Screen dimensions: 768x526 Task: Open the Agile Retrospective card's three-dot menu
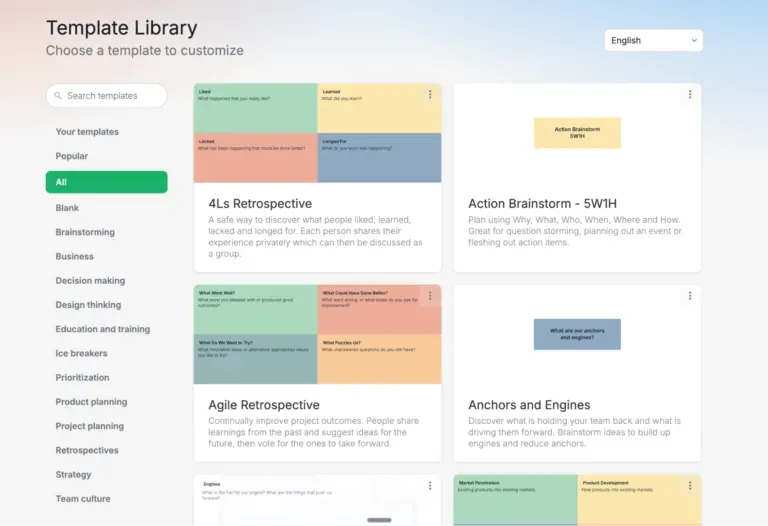430,295
